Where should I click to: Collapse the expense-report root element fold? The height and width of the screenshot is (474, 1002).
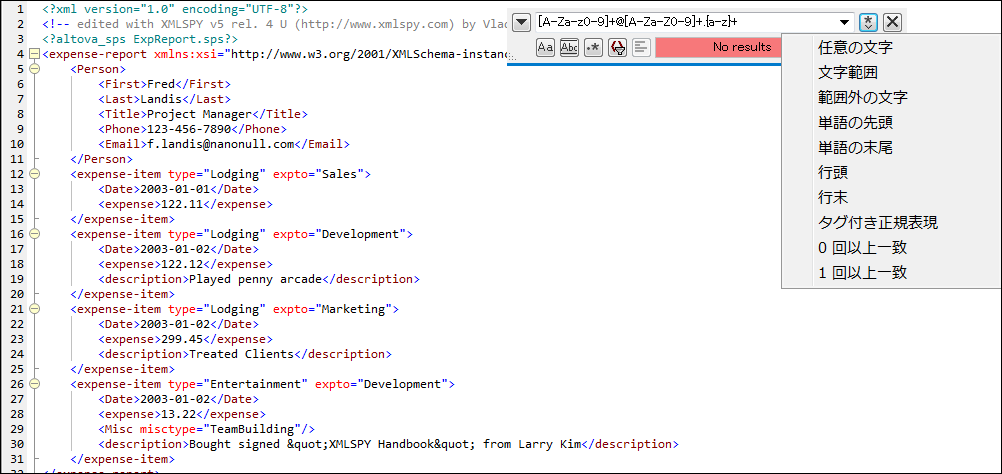click(35, 54)
